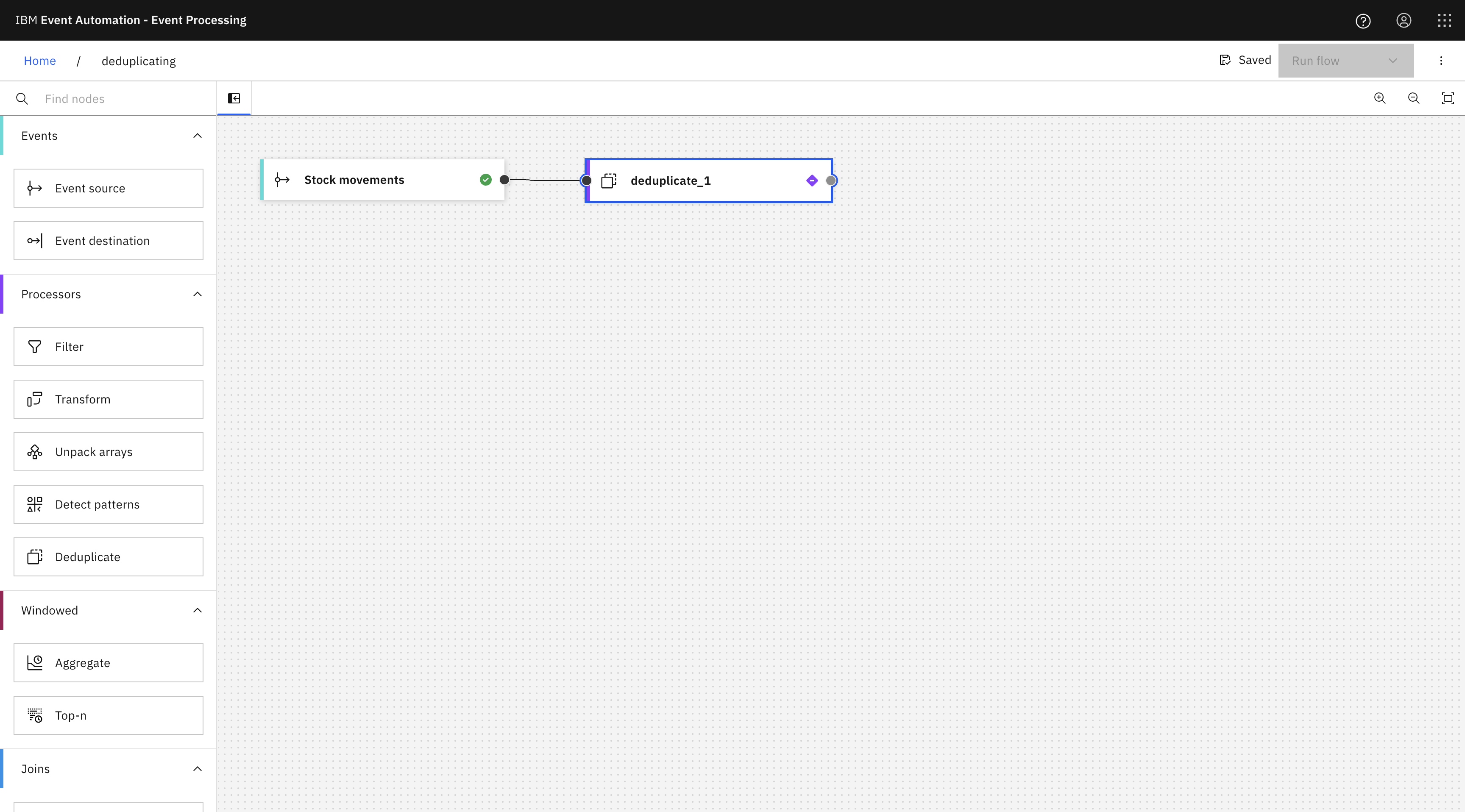The image size is (1465, 812).
Task: Select the Detect patterns processor
Action: (x=108, y=504)
